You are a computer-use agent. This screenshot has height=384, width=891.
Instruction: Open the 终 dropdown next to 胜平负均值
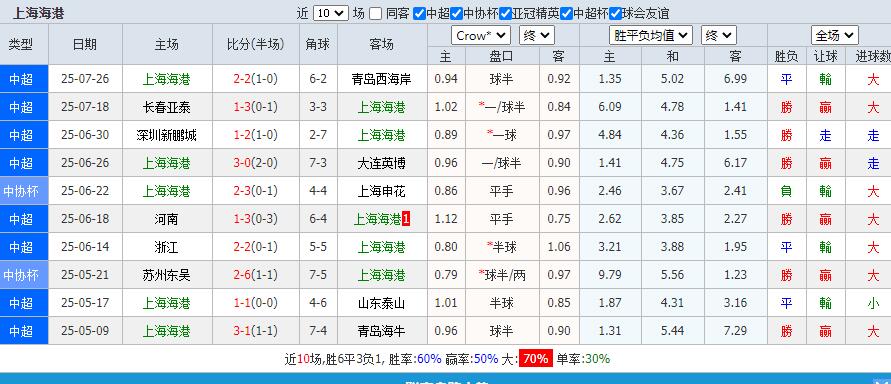coord(719,36)
